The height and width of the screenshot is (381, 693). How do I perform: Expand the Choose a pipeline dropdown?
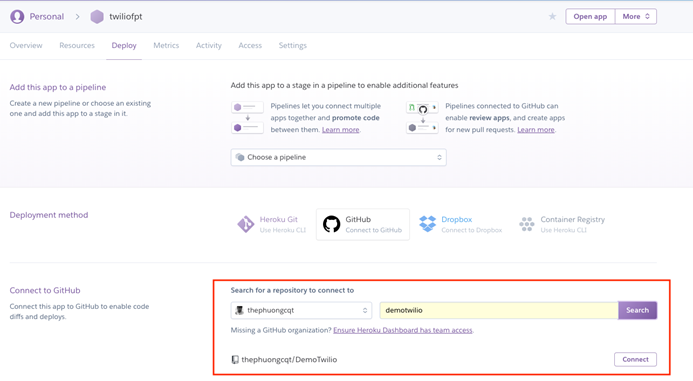[339, 157]
